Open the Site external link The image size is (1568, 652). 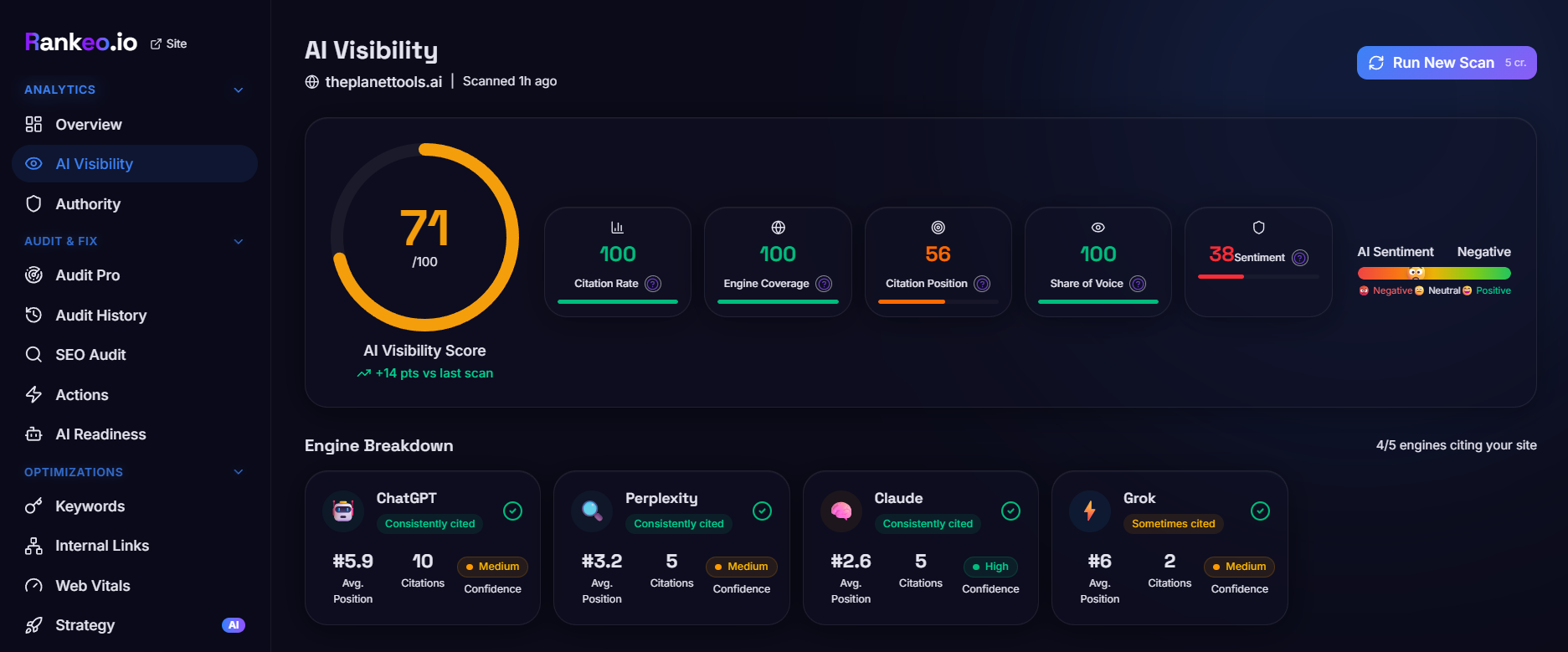tap(168, 44)
